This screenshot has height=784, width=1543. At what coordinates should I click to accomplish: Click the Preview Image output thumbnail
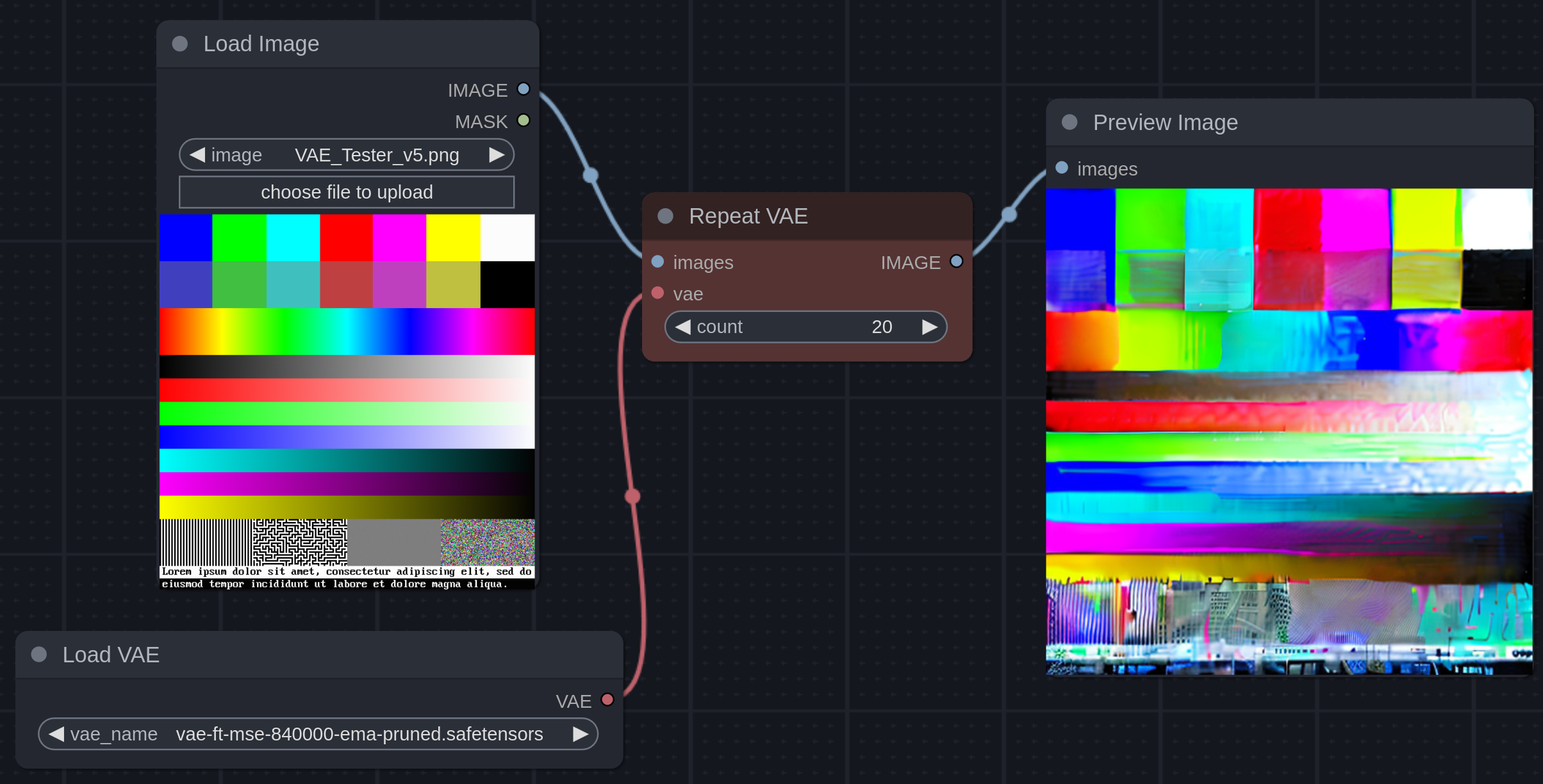1289,432
